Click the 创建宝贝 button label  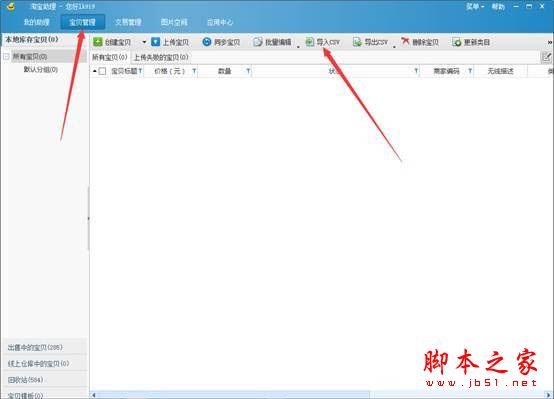point(118,42)
